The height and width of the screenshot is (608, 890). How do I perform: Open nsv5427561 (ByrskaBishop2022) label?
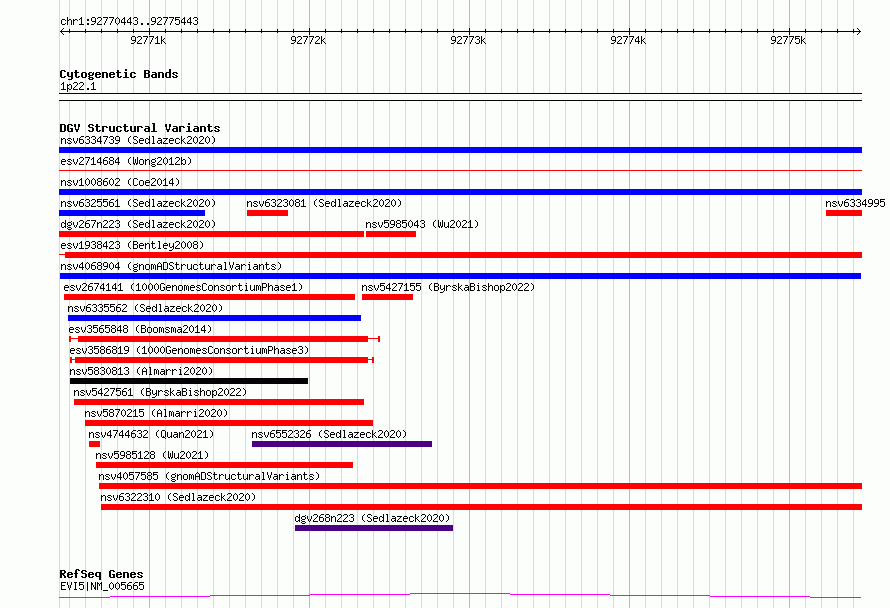tap(160, 392)
